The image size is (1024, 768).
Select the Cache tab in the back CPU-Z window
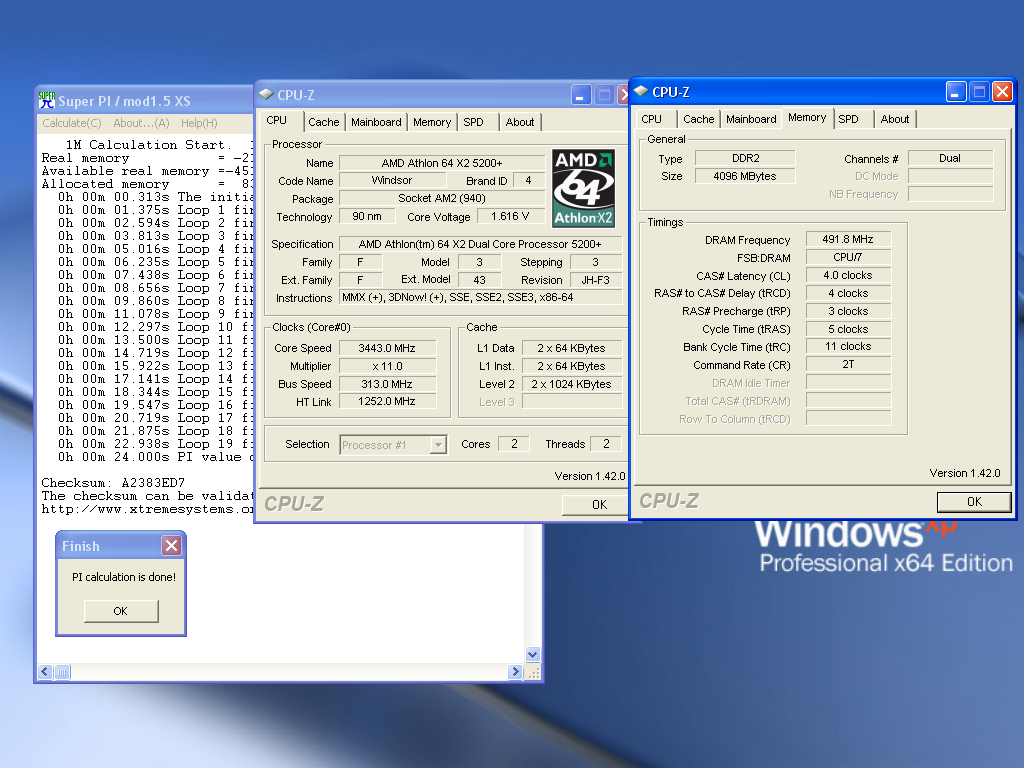(324, 122)
